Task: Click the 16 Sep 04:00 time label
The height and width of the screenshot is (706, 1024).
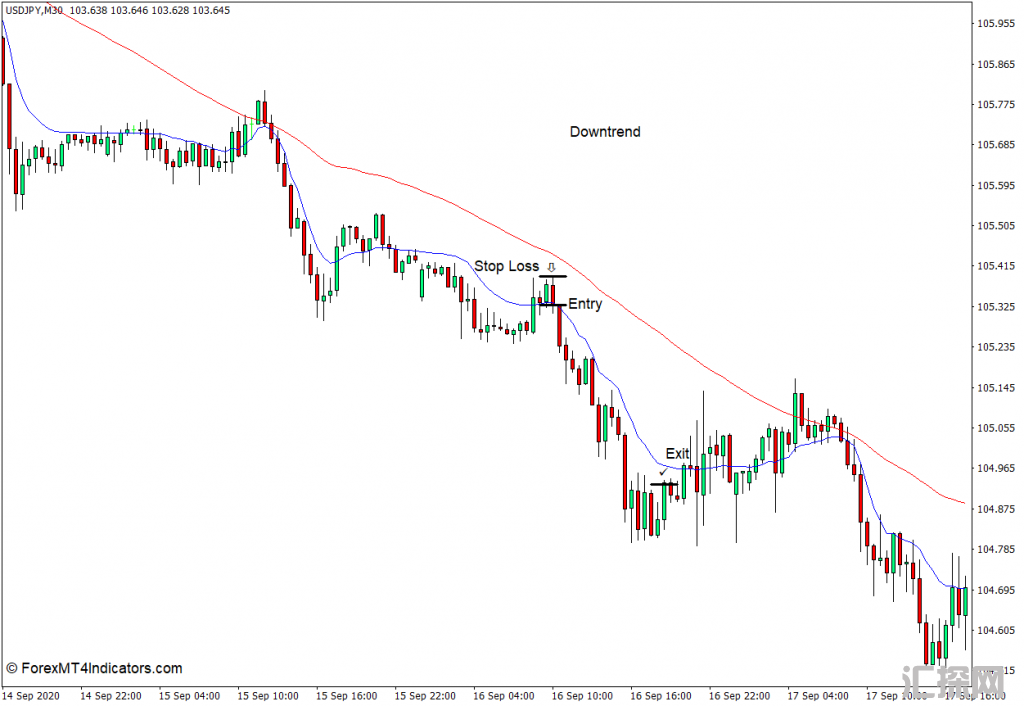Action: [504, 695]
